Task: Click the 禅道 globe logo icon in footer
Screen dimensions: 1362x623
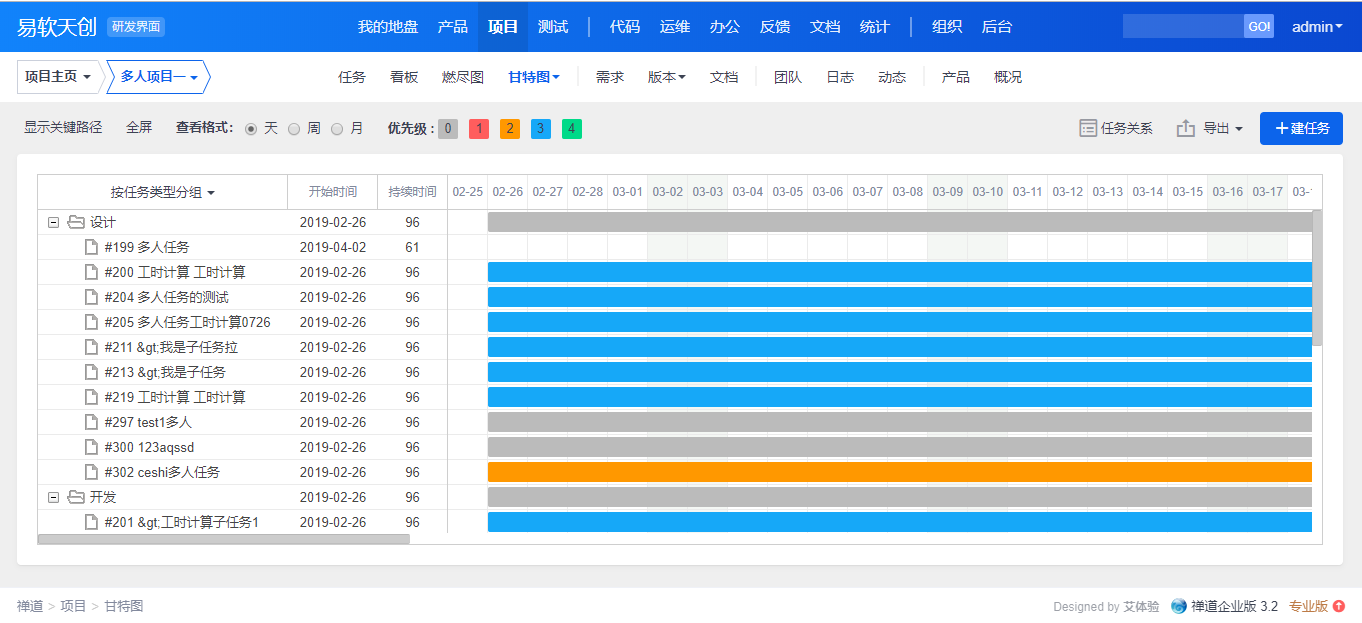Action: [1179, 606]
